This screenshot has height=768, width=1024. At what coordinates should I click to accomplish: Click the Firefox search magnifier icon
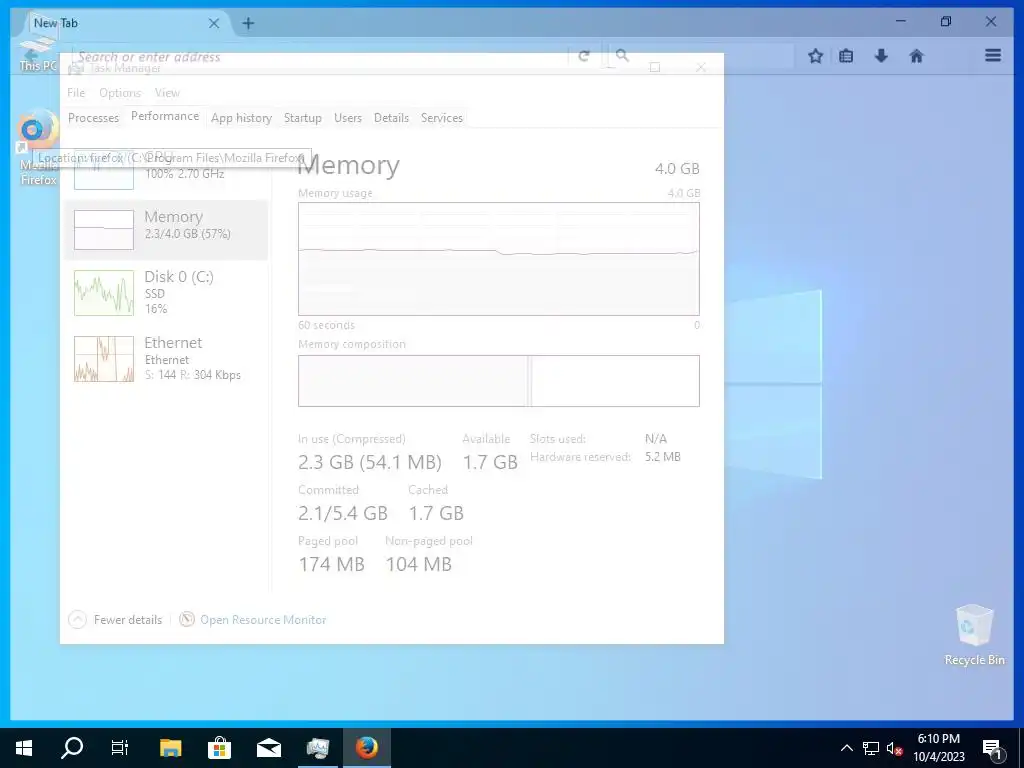622,56
